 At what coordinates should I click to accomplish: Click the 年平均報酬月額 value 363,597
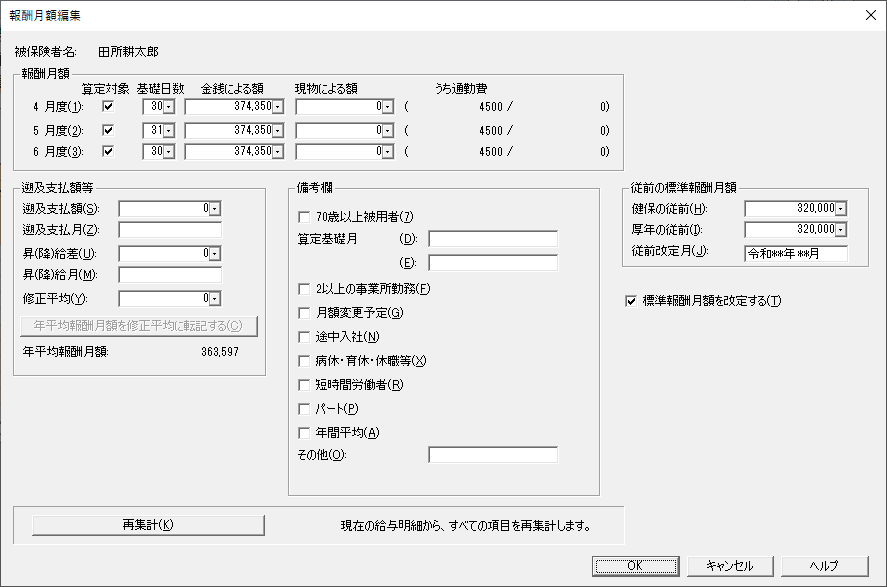tap(220, 352)
